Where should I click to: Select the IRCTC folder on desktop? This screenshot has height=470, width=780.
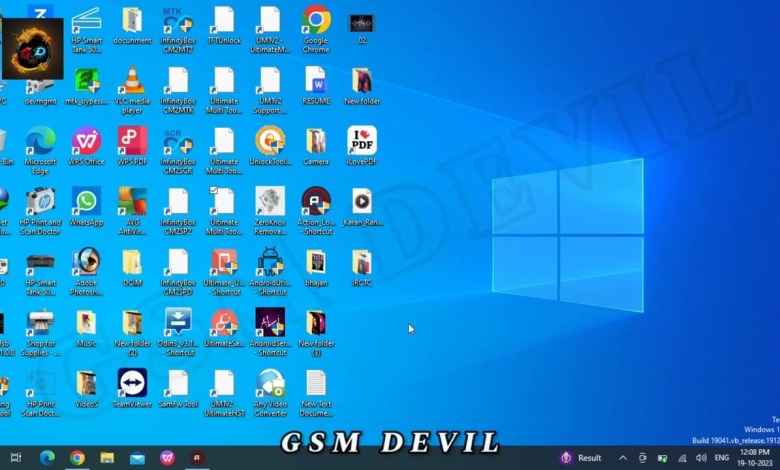click(x=361, y=262)
